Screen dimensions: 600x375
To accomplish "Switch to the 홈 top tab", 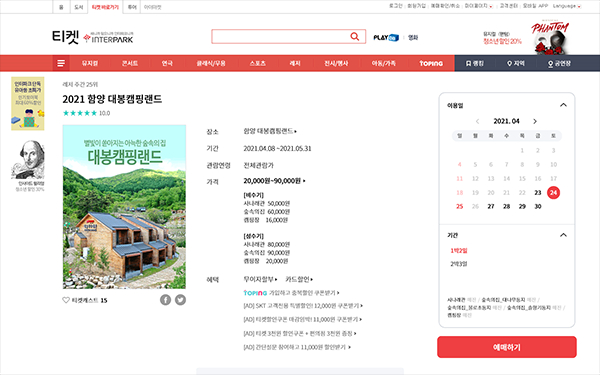I will pos(61,7).
